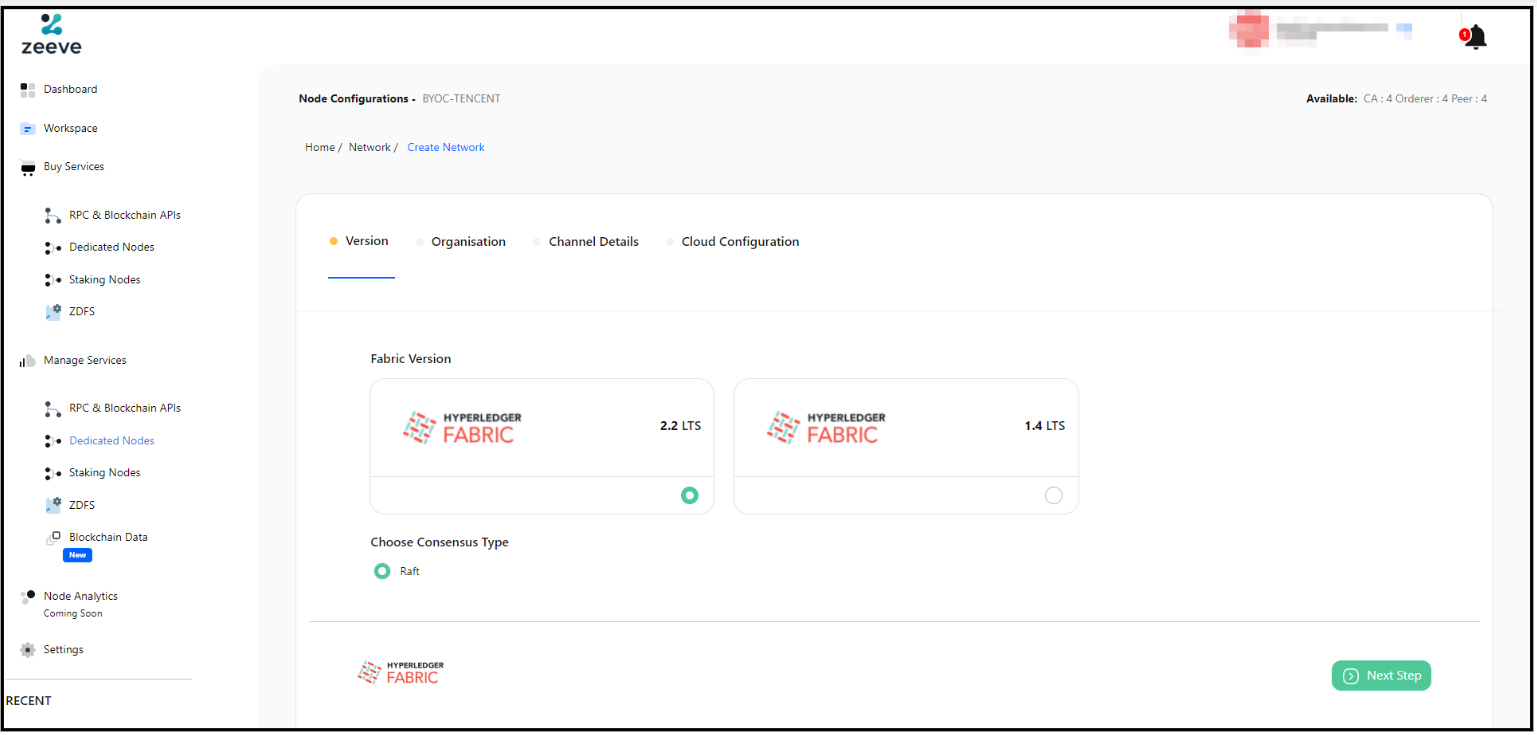This screenshot has height=735, width=1537.
Task: Collapse the Buy Services section
Action: click(75, 166)
